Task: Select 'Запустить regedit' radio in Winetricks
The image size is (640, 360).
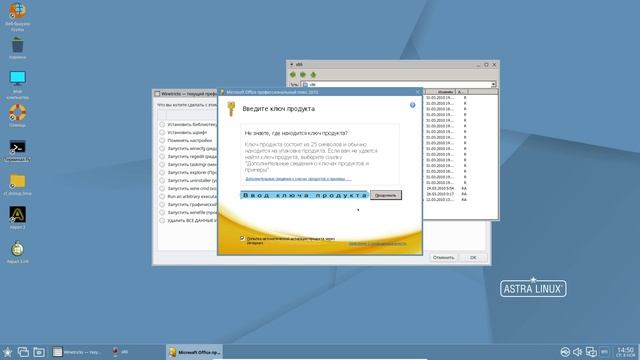Action: (162, 156)
